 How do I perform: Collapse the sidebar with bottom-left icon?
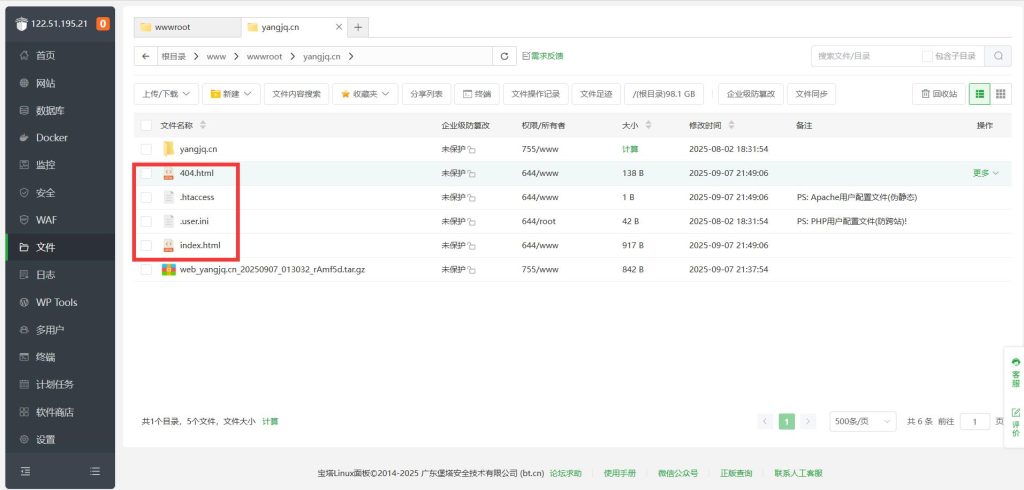click(x=25, y=471)
